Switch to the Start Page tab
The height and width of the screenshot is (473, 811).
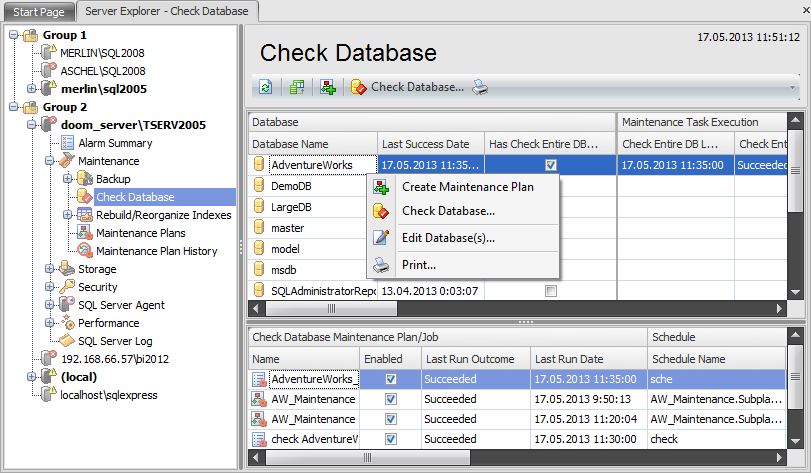tap(36, 10)
